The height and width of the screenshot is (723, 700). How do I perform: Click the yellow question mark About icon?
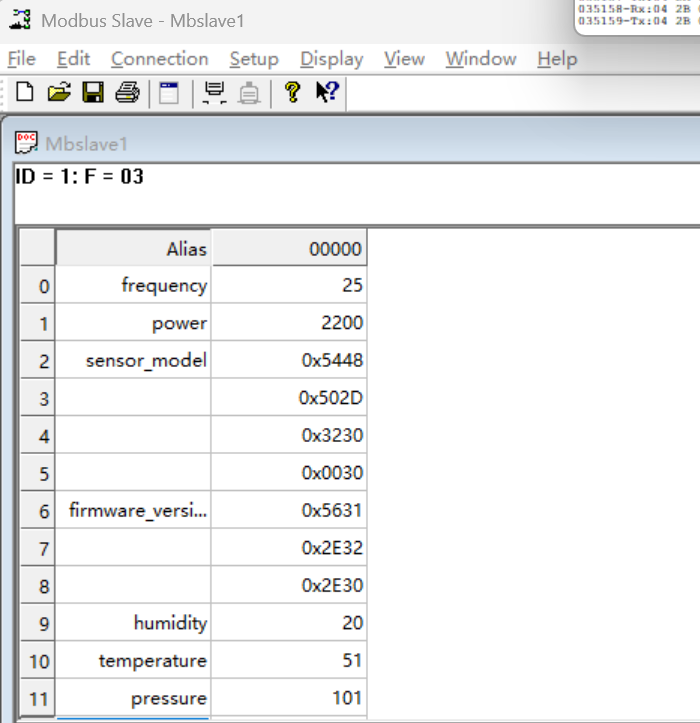[292, 93]
